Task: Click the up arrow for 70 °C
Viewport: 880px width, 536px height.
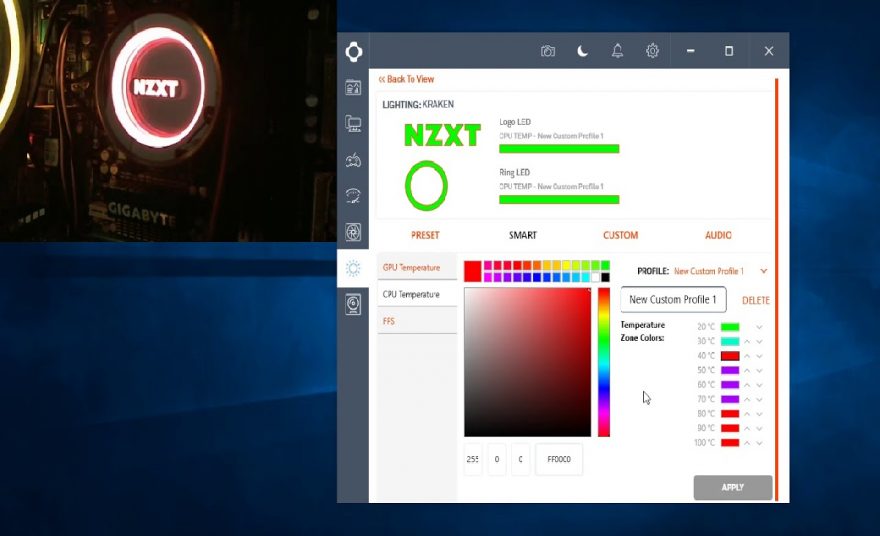Action: coord(747,399)
